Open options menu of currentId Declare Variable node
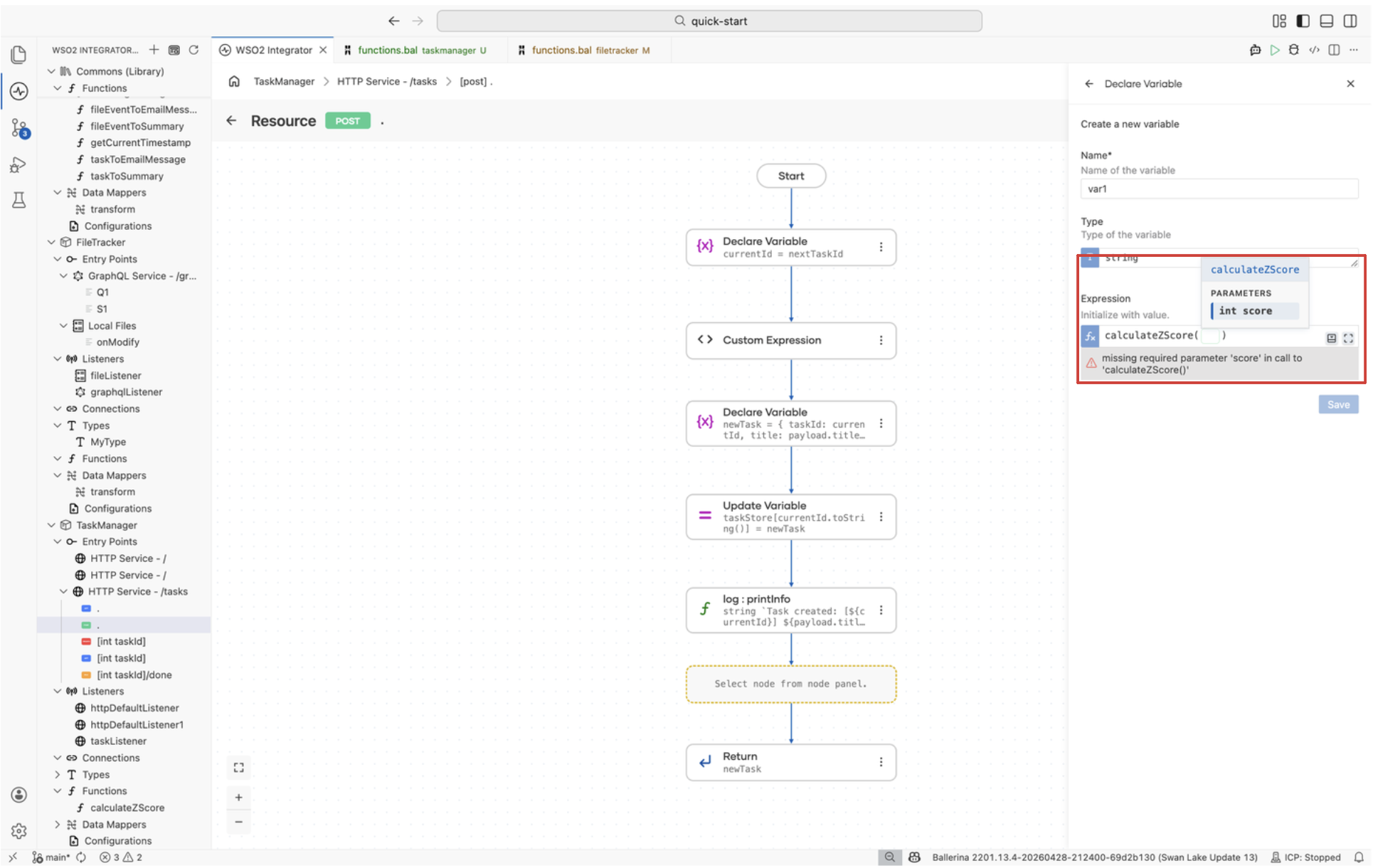 (881, 247)
